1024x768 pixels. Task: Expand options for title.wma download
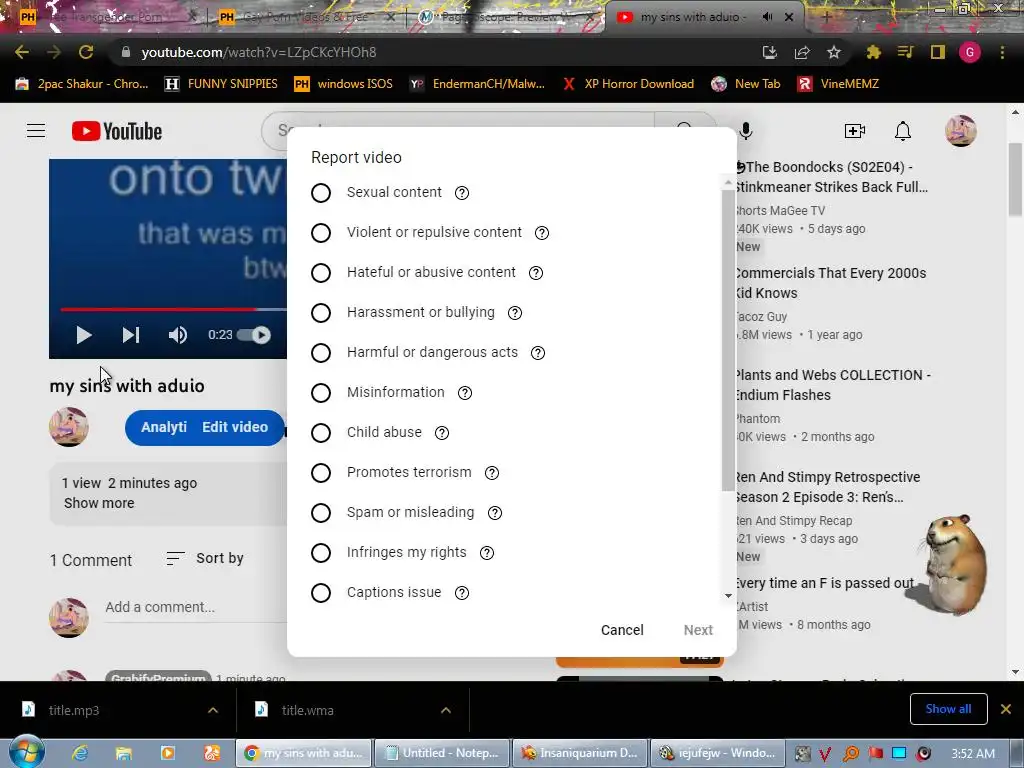[x=445, y=710]
